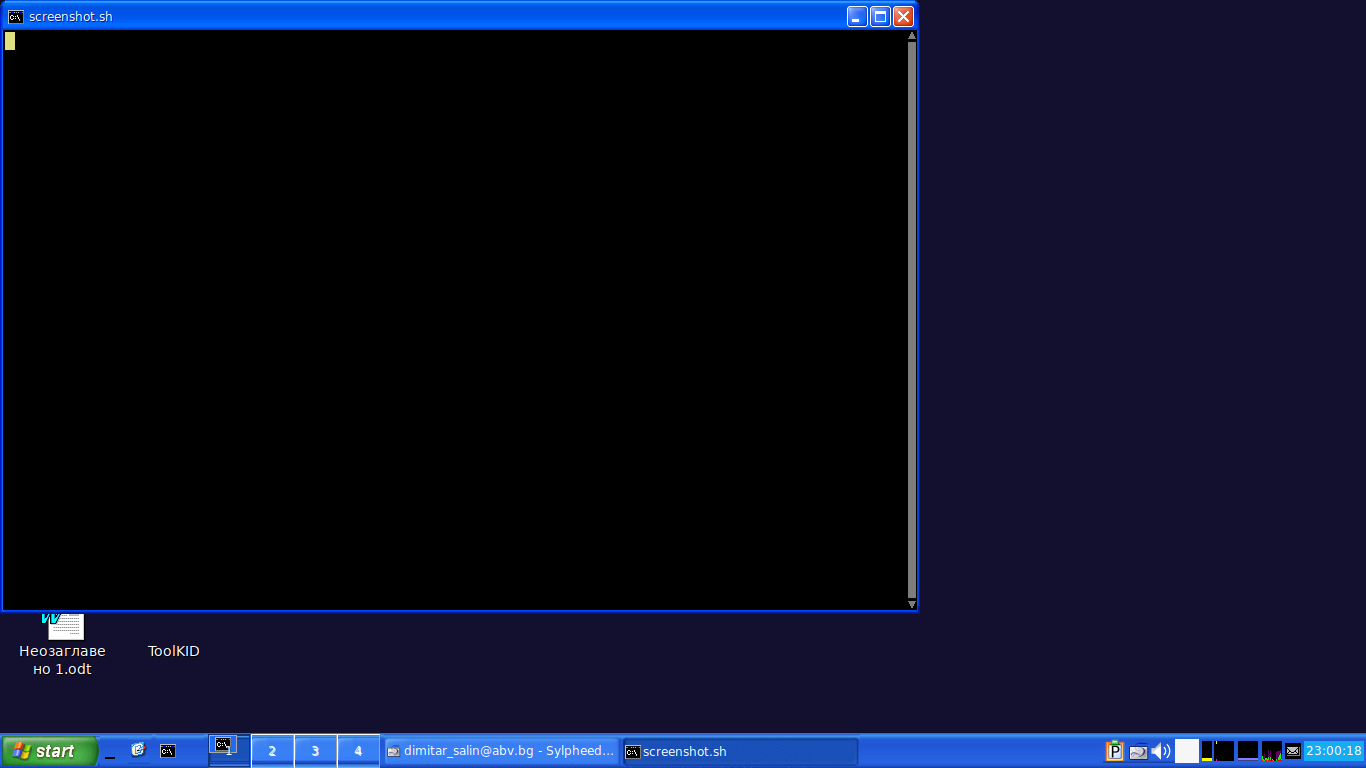Open the start menu

click(x=49, y=751)
